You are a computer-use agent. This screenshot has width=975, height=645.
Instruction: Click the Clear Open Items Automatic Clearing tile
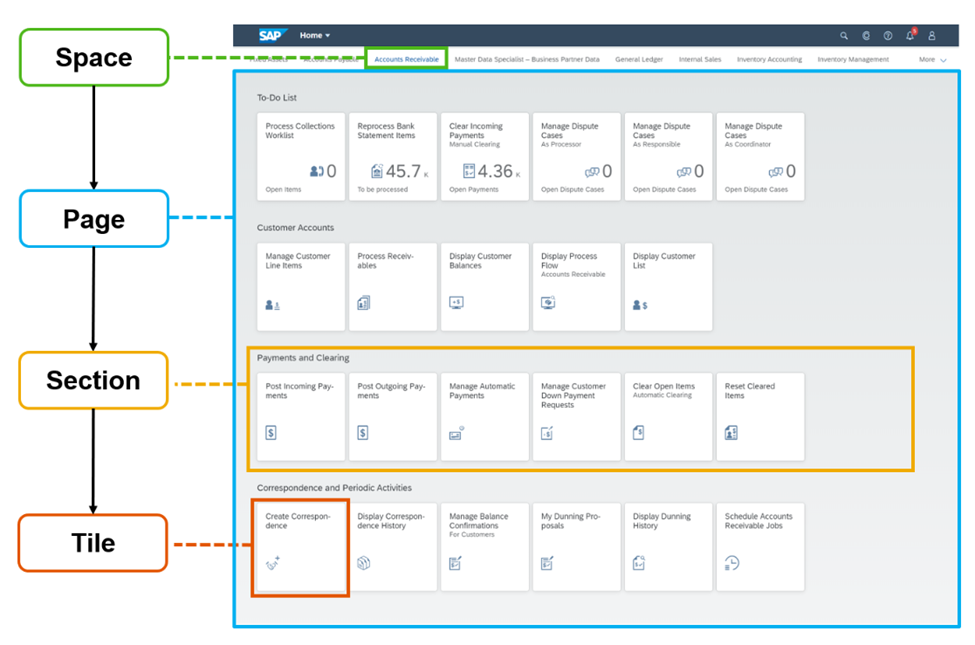(669, 416)
